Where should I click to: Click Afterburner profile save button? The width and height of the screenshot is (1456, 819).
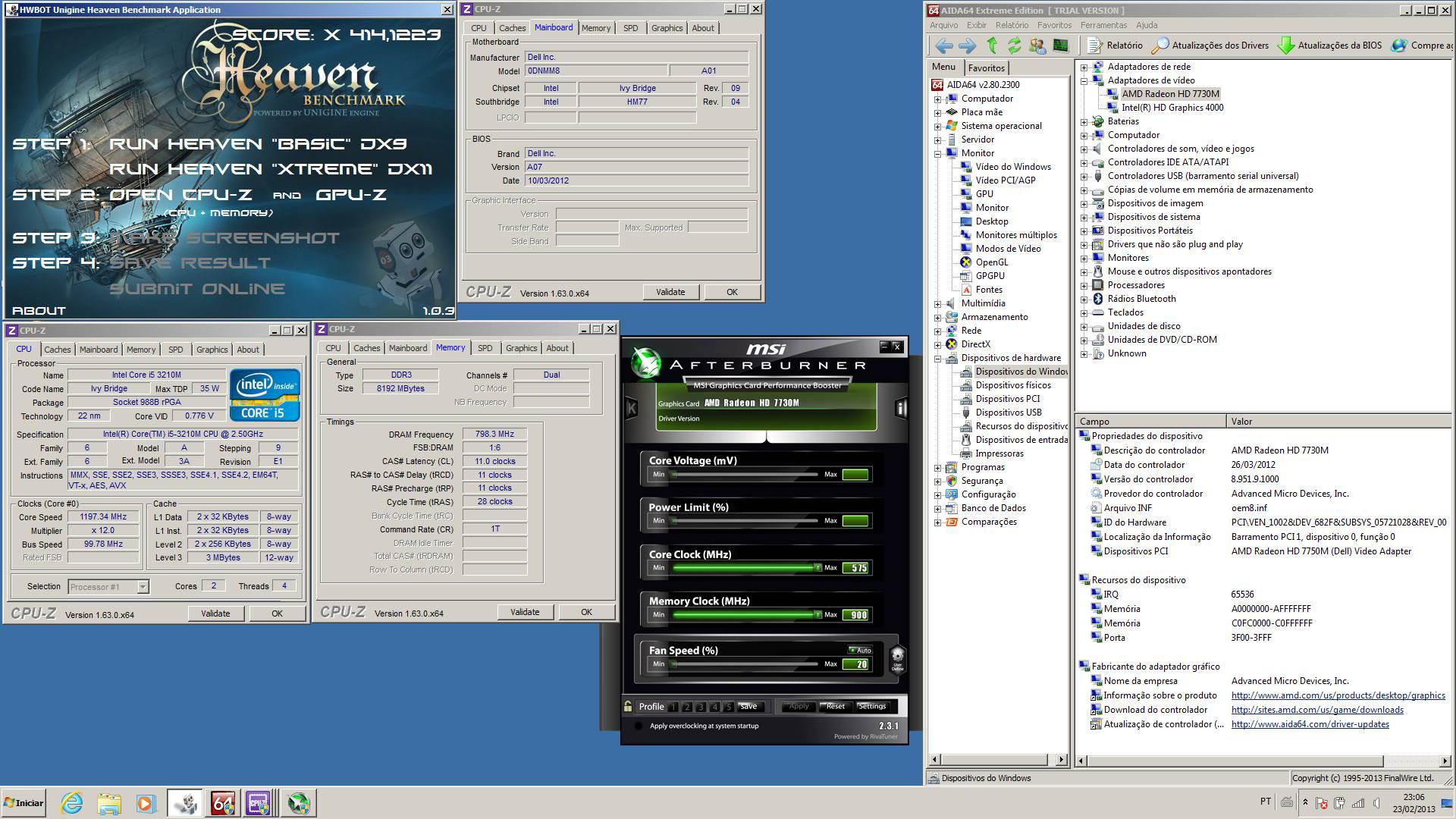click(x=748, y=706)
